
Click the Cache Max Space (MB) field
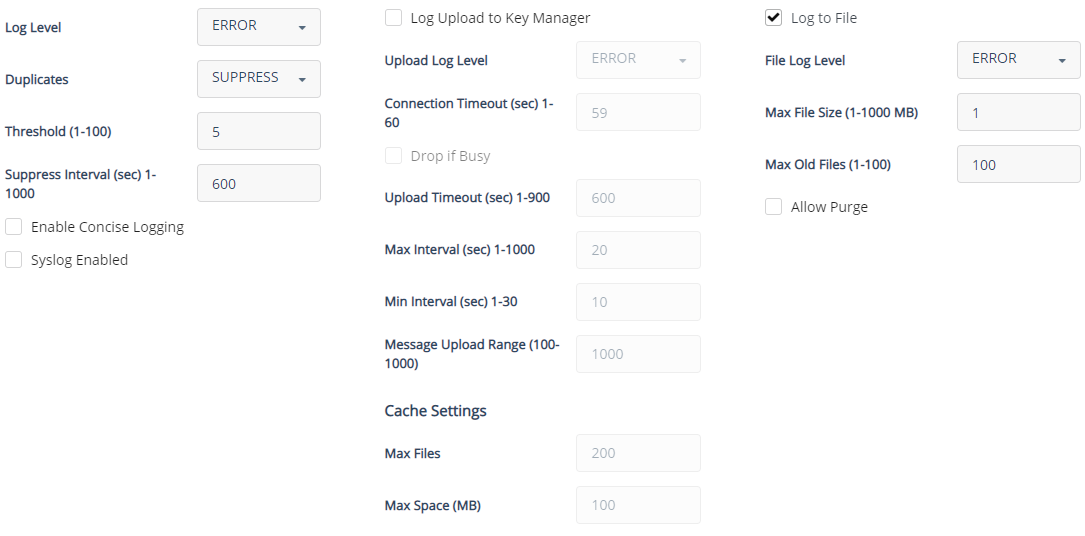click(x=638, y=505)
